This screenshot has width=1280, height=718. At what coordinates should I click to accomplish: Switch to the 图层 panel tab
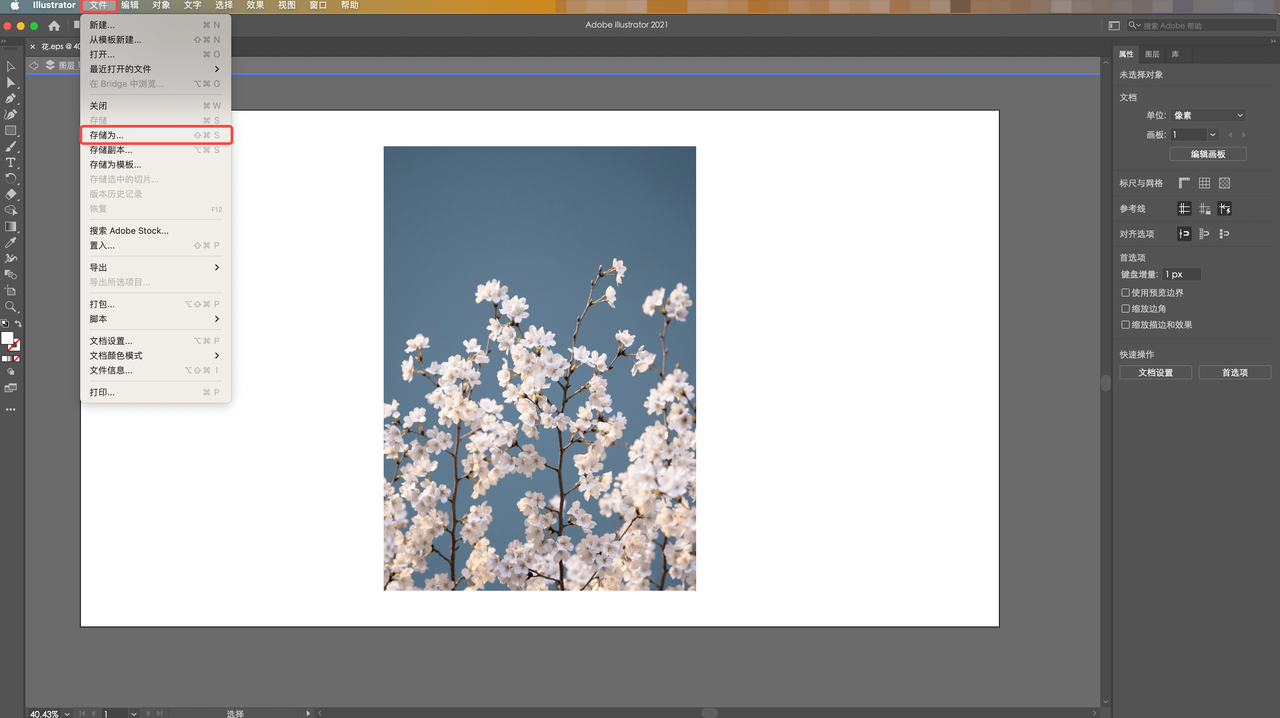(x=1152, y=54)
